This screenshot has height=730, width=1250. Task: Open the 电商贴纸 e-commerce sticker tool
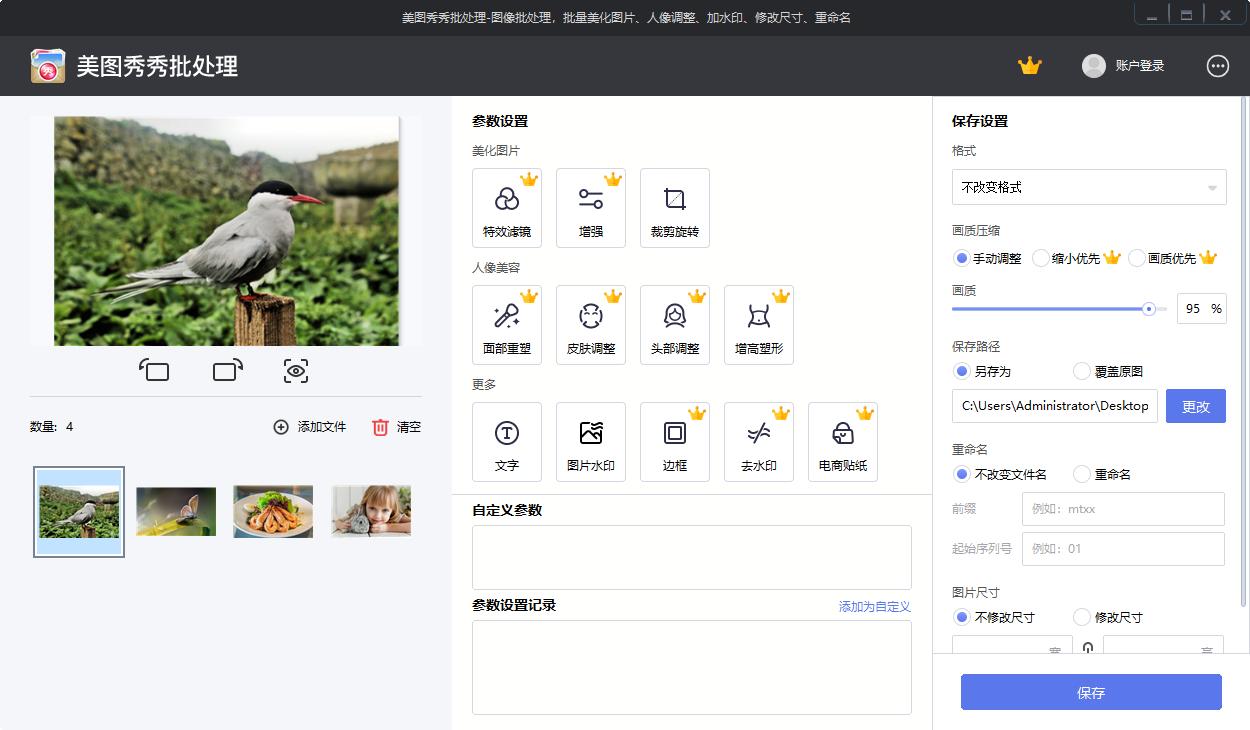pos(843,442)
